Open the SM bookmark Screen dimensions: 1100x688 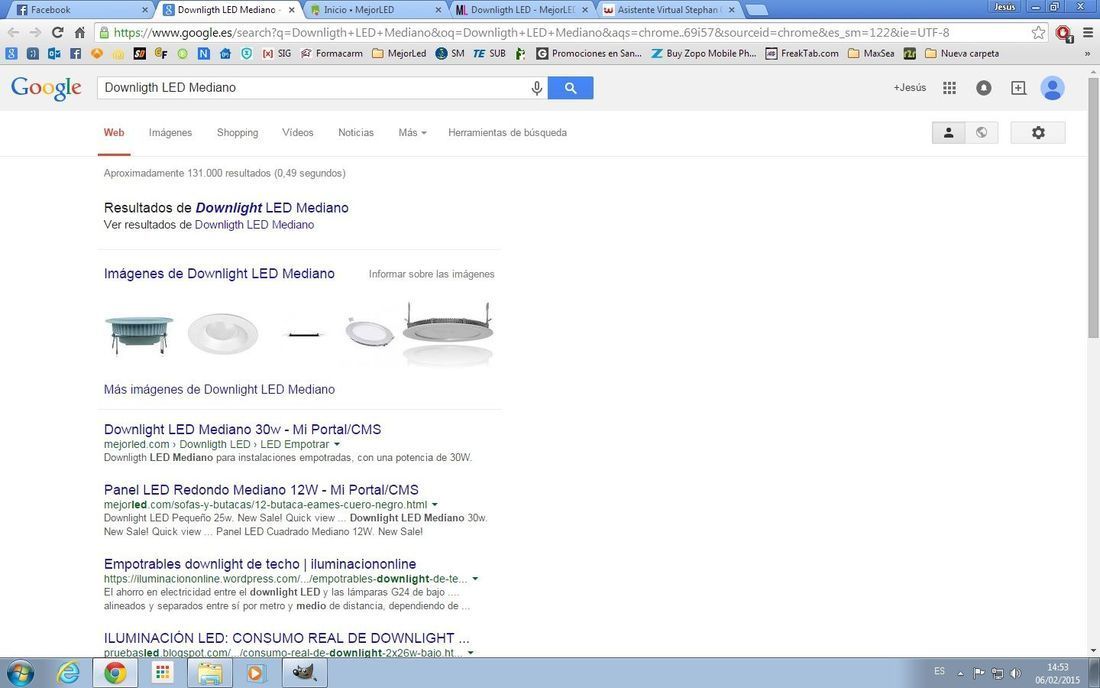click(449, 53)
